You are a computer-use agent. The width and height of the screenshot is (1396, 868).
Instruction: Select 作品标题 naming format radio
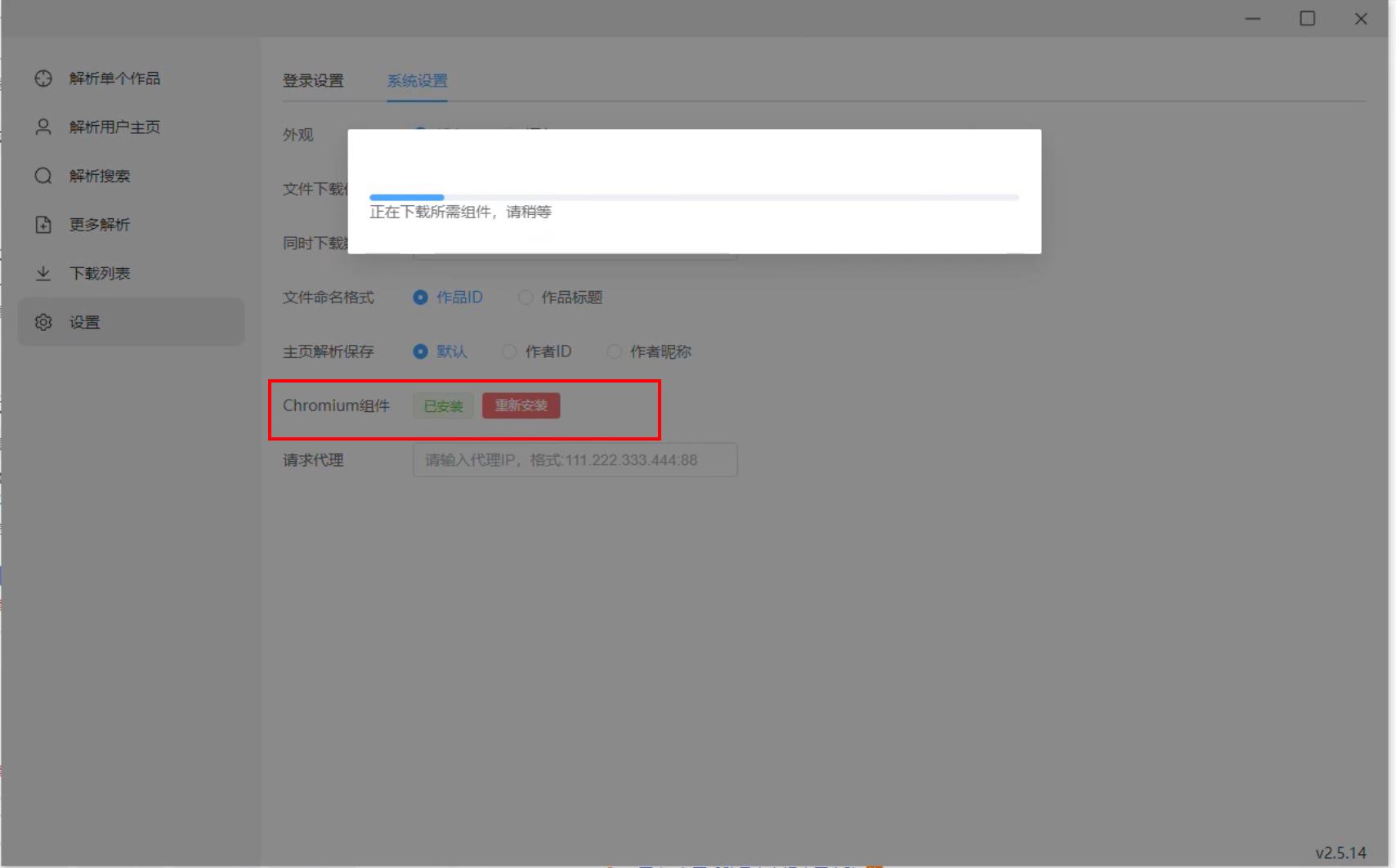(526, 298)
